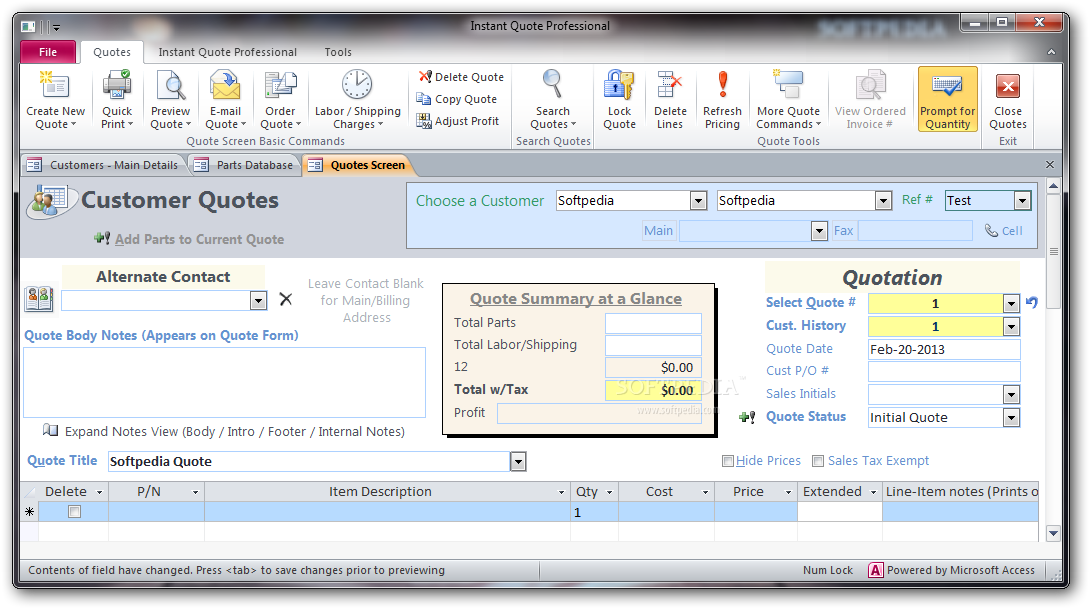Open the Ref # dropdown
1090x609 pixels.
point(1022,201)
